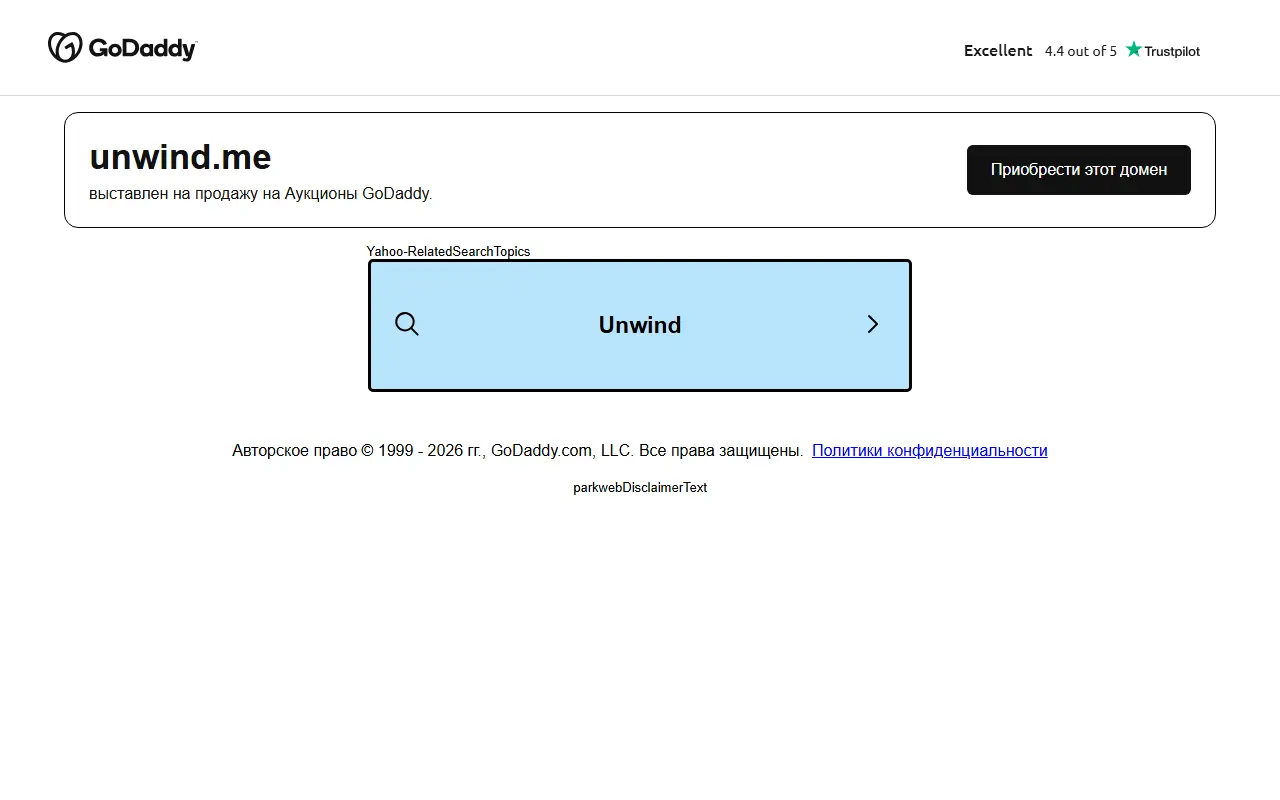This screenshot has width=1280, height=800.
Task: Click the unwind.me domain heading
Action: click(180, 157)
